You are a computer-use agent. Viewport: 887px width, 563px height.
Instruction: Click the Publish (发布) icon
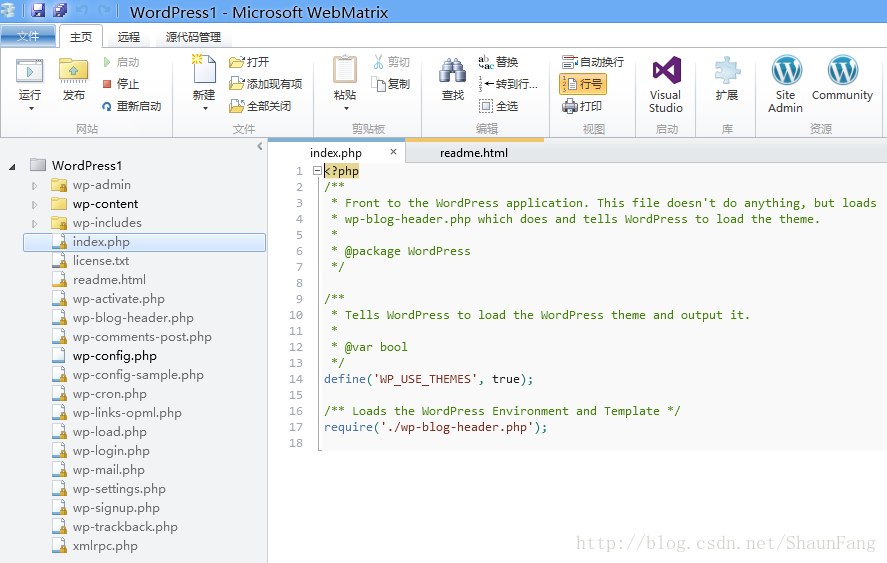pos(74,72)
